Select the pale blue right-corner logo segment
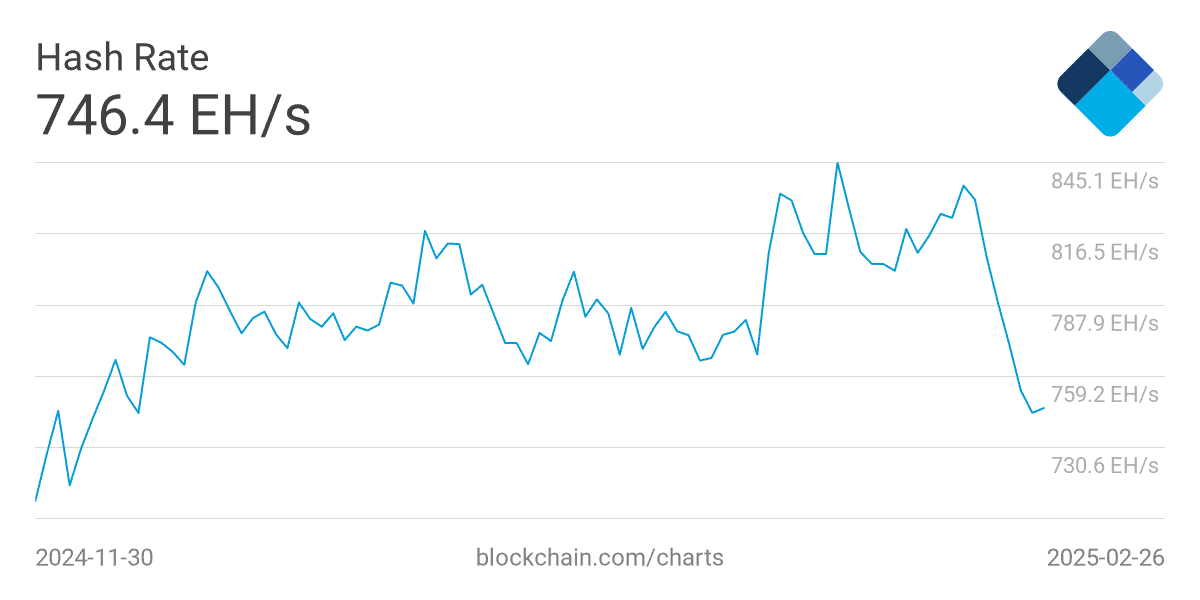Viewport: 1200px width, 600px height. pos(1150,87)
